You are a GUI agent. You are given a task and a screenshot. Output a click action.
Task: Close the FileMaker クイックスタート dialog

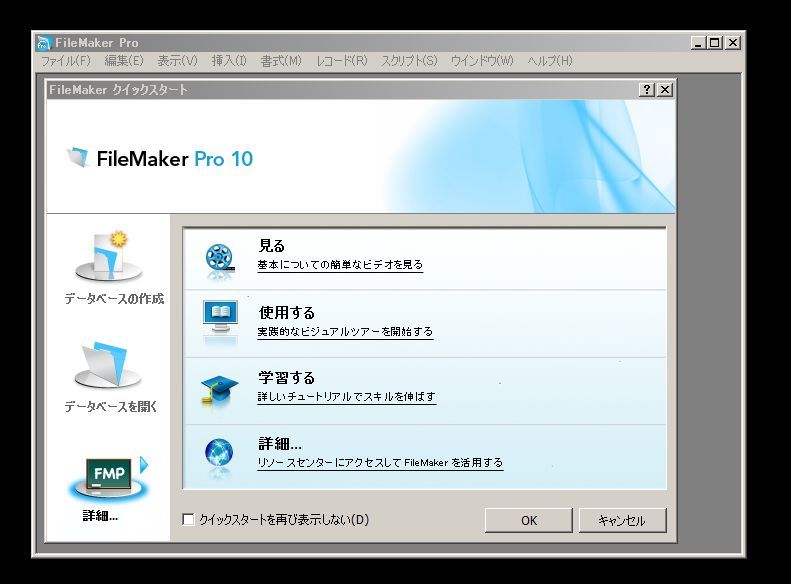(x=665, y=90)
